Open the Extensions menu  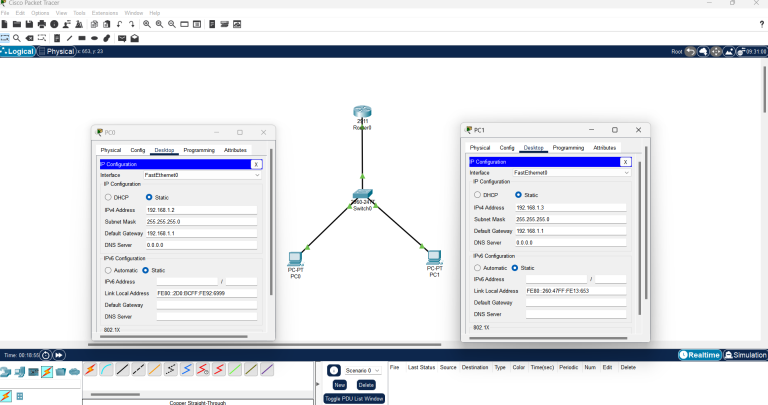tap(105, 13)
